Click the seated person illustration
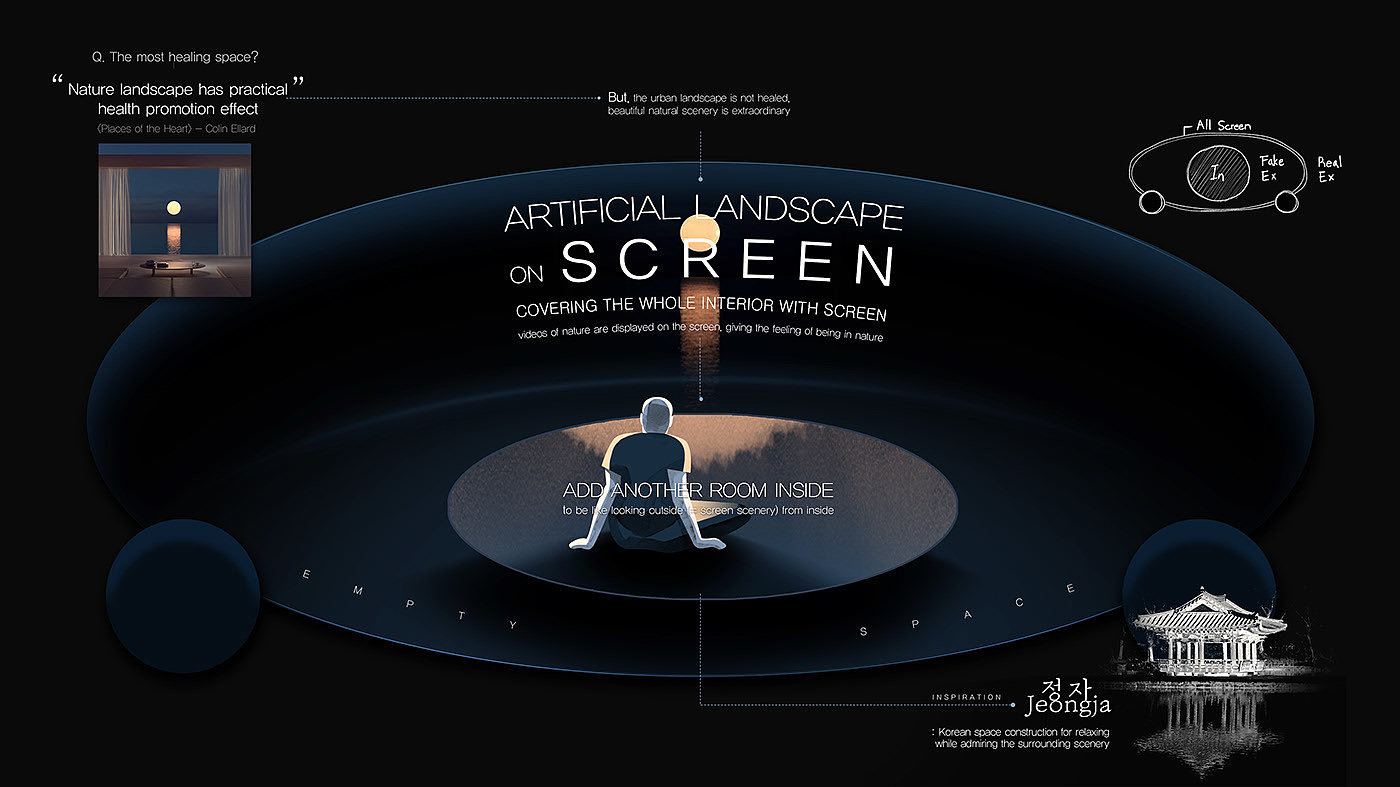The image size is (1400, 787). pyautogui.click(x=656, y=475)
